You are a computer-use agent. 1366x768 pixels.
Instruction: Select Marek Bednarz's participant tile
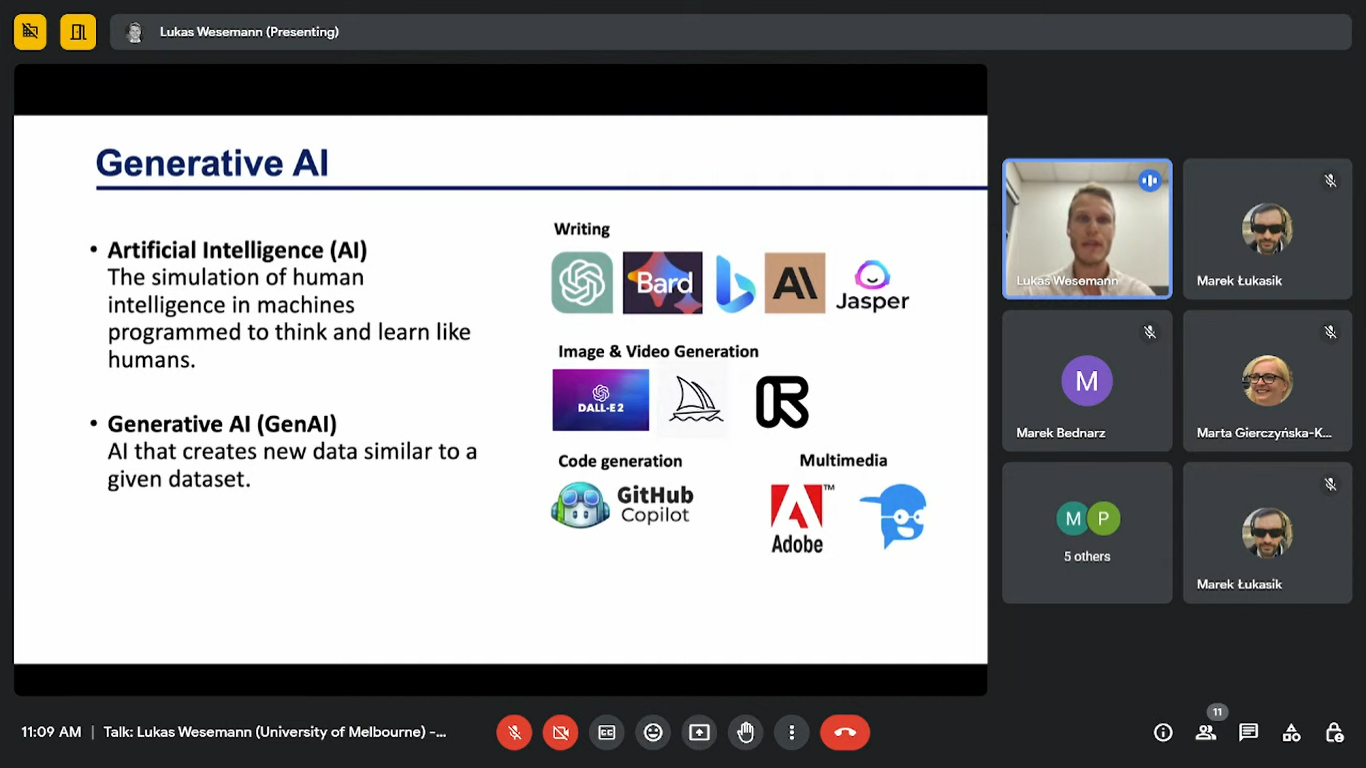(1087, 381)
